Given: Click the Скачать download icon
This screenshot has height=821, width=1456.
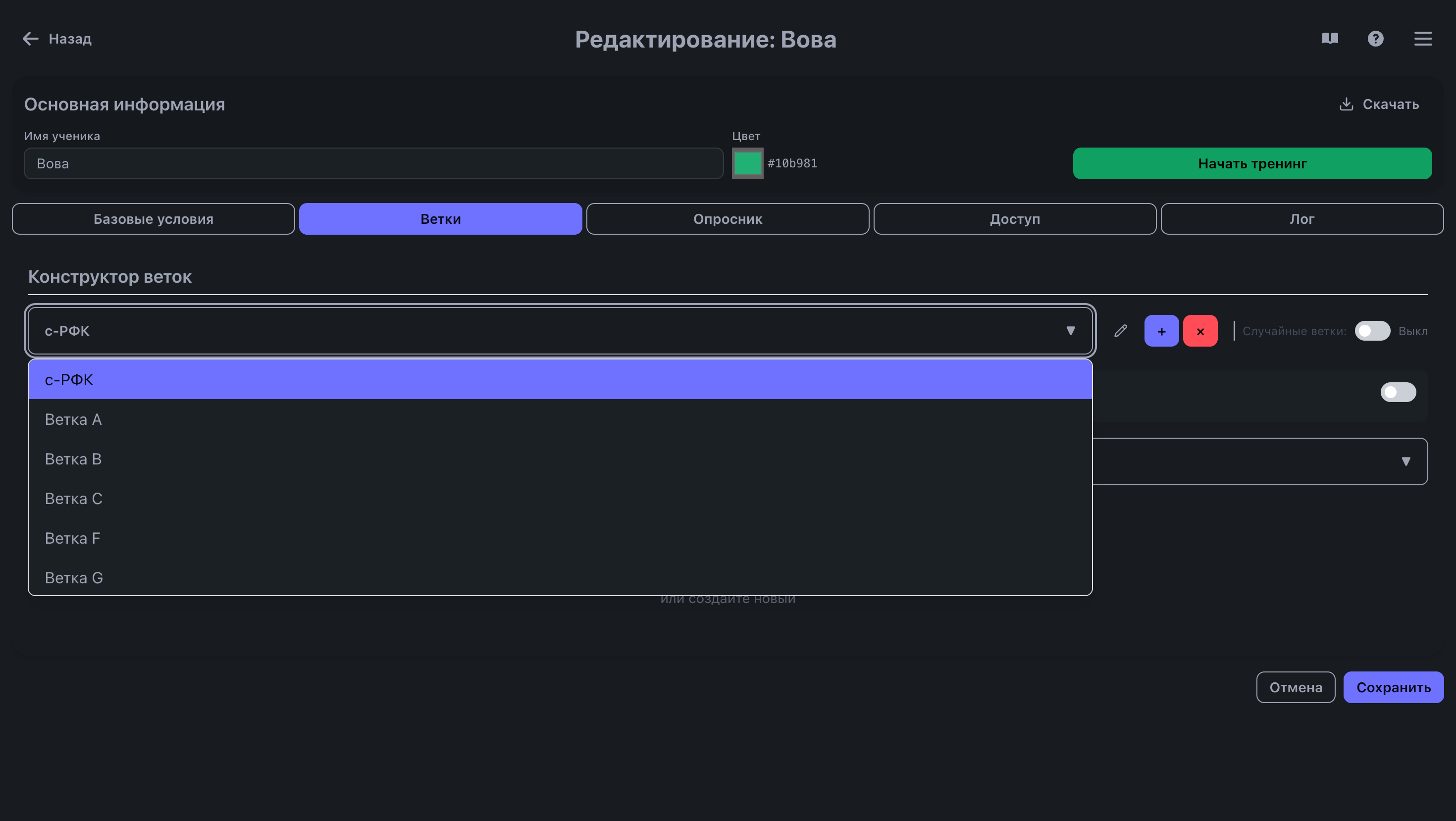Looking at the screenshot, I should (x=1347, y=104).
